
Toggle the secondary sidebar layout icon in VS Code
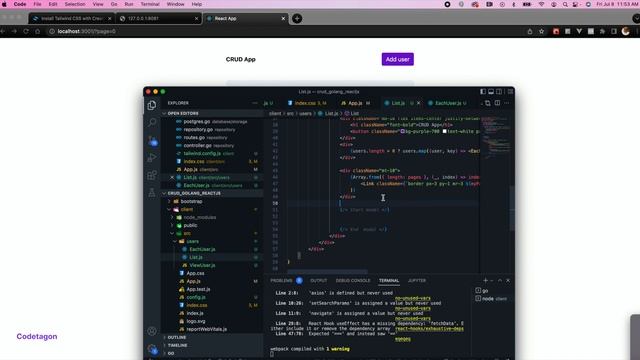(499, 92)
